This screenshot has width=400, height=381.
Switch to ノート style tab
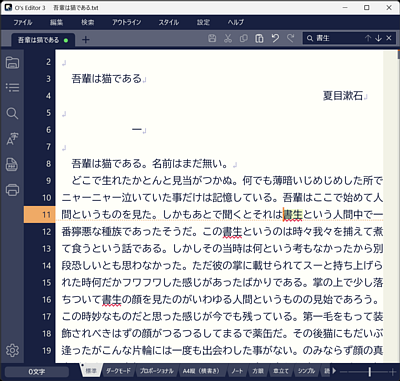(237, 371)
